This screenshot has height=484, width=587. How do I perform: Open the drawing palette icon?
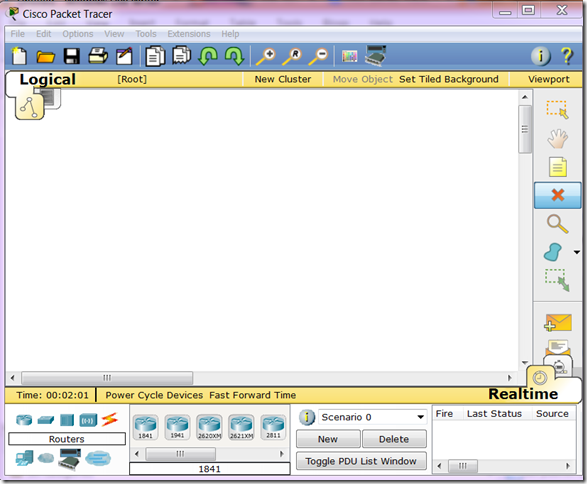click(349, 57)
